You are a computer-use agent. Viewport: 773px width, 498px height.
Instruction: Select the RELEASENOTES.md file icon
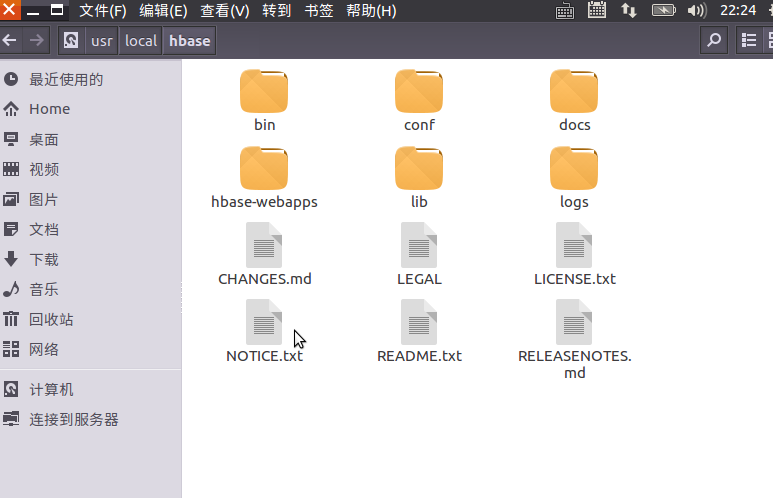pyautogui.click(x=574, y=322)
